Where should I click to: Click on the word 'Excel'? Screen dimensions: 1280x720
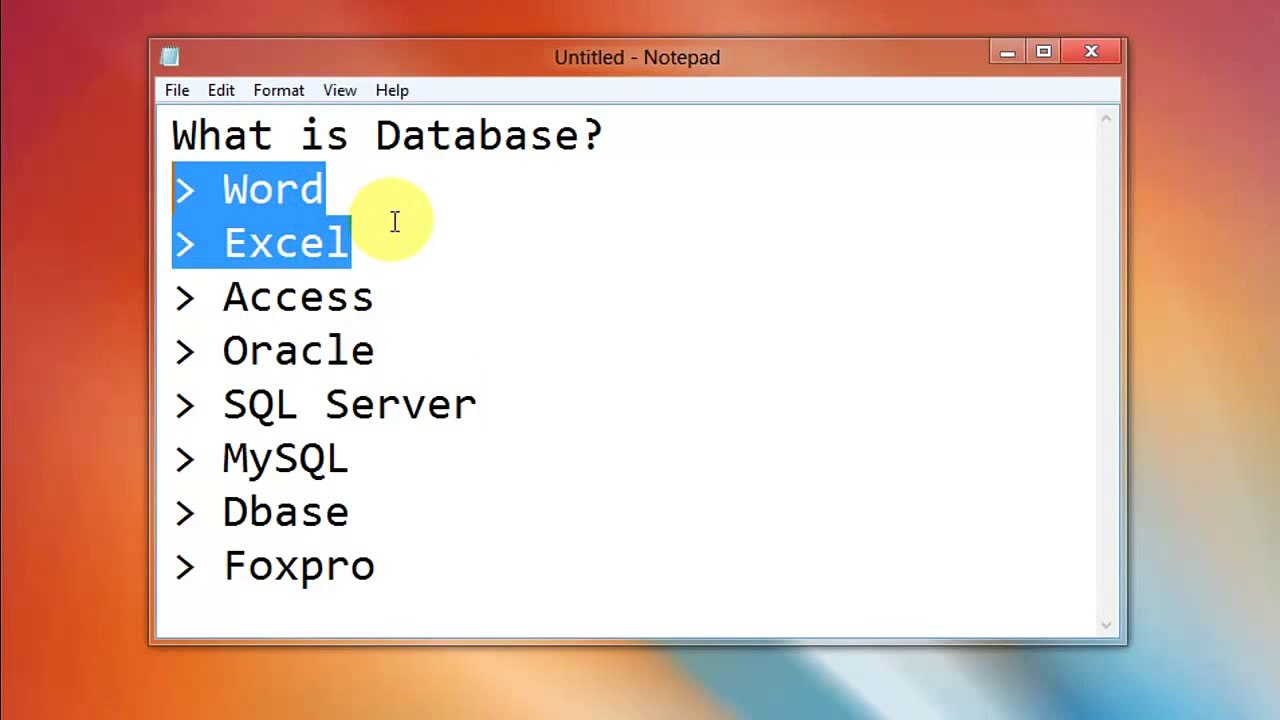click(286, 243)
